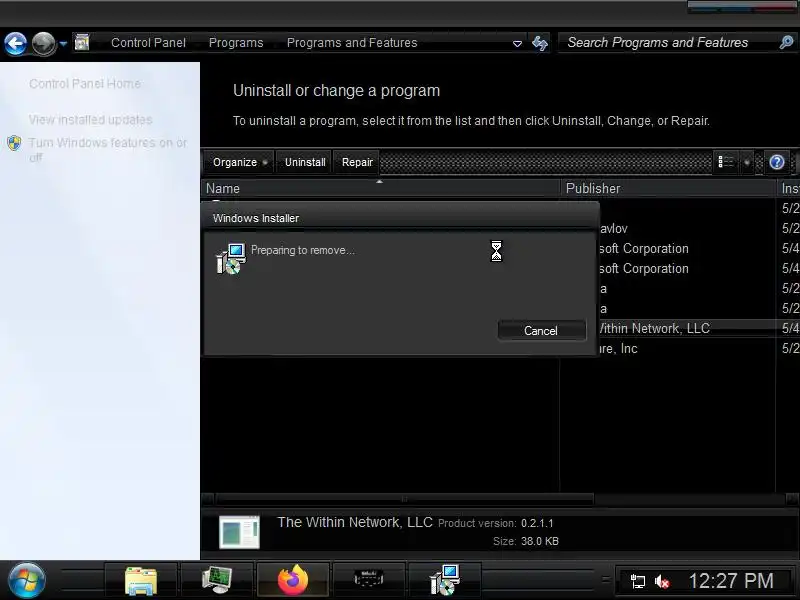
Task: Click the search magnifier icon
Action: (x=786, y=42)
